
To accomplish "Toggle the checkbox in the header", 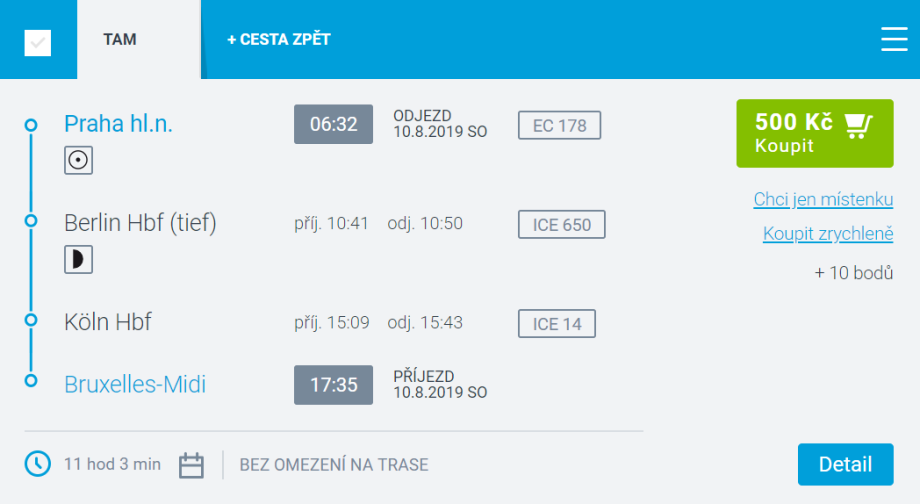I will coord(38,42).
